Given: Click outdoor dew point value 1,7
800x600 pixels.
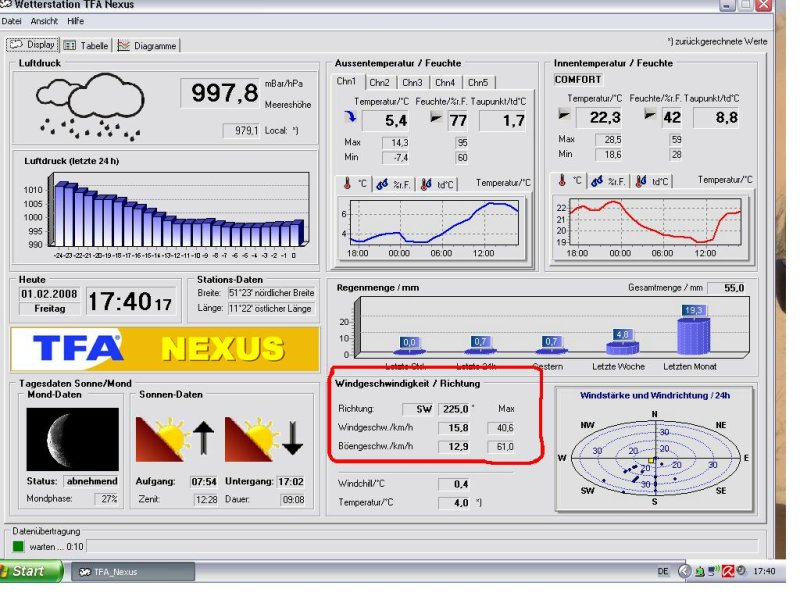Looking at the screenshot, I should 504,121.
